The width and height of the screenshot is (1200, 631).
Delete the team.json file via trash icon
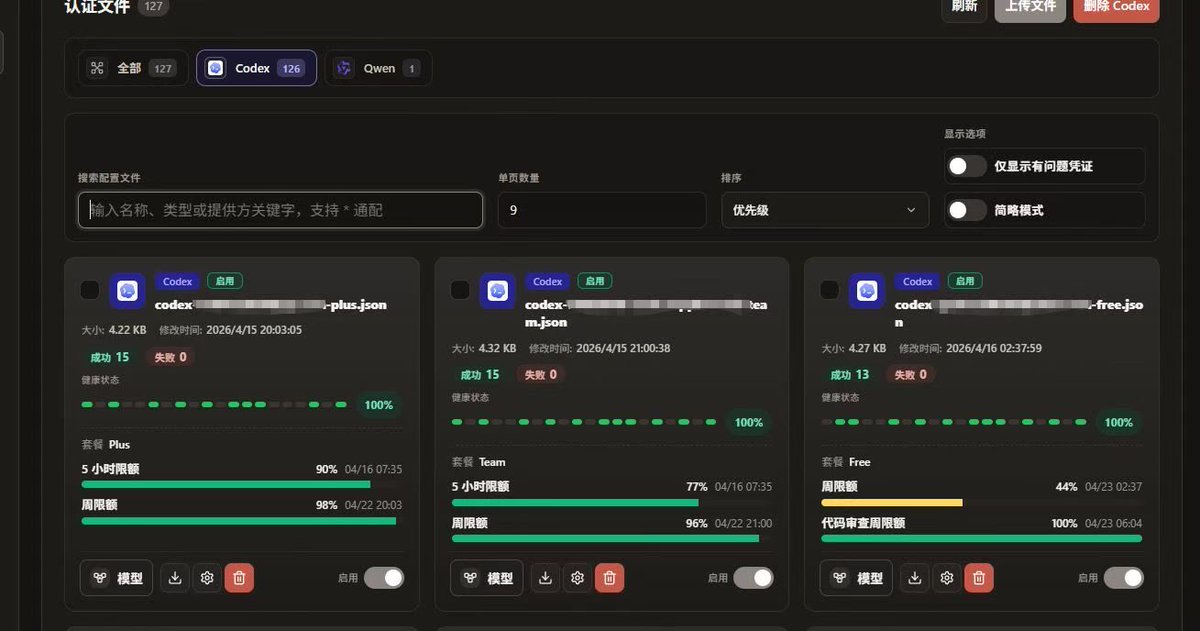coord(609,578)
